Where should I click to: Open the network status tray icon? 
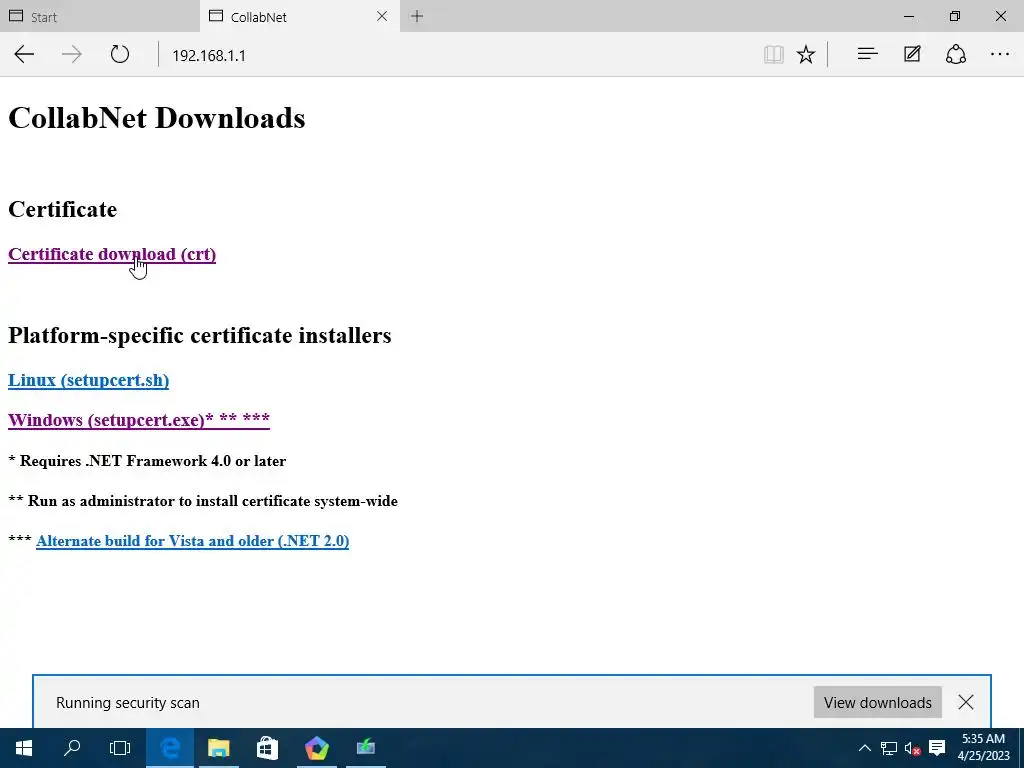tap(888, 748)
